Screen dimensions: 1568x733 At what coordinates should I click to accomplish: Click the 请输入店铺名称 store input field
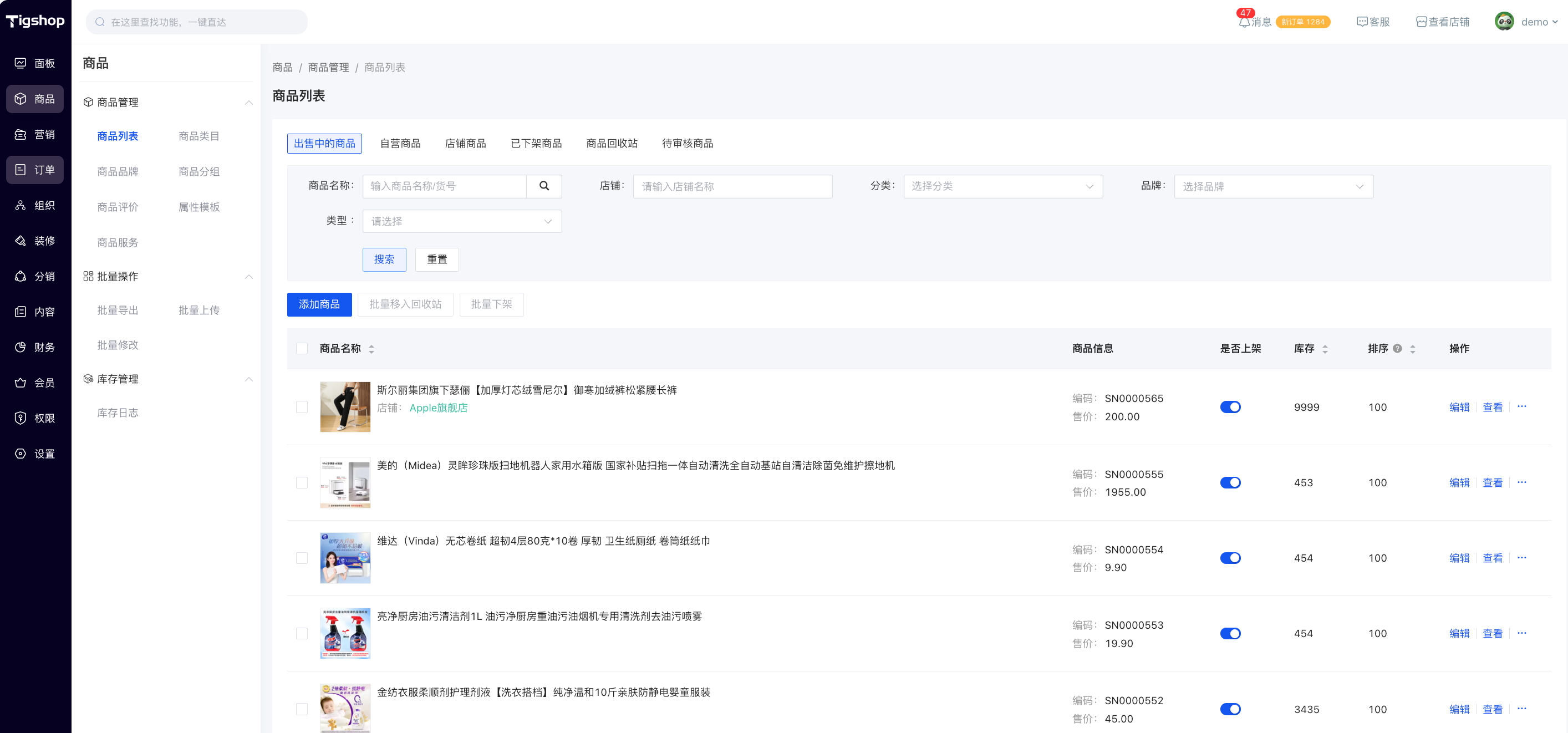[x=732, y=186]
